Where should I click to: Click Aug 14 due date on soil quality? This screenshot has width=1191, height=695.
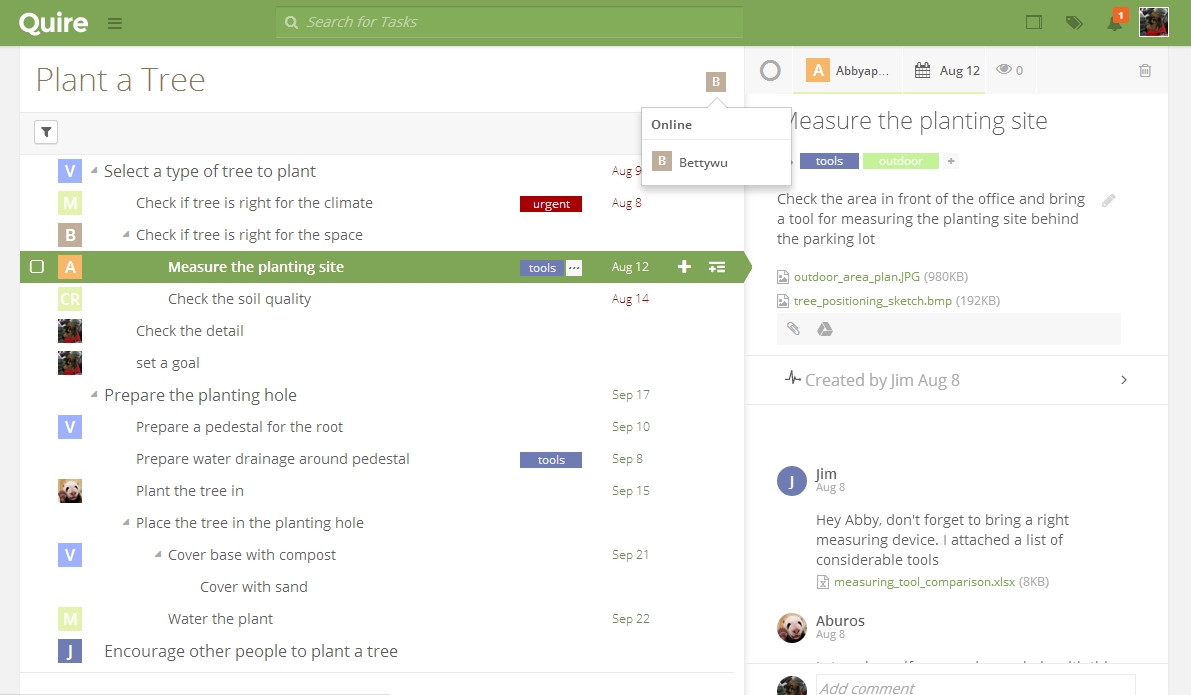630,299
